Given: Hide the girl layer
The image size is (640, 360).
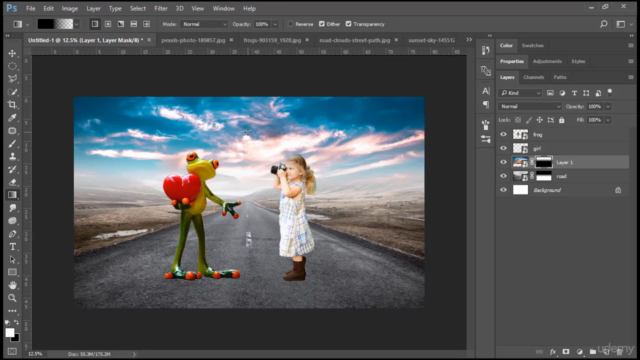Looking at the screenshot, I should point(503,148).
